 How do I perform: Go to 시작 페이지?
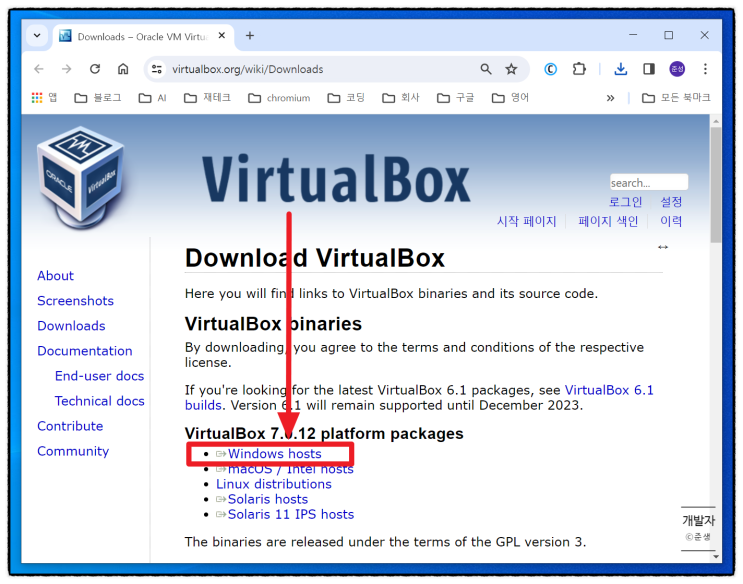coord(526,221)
